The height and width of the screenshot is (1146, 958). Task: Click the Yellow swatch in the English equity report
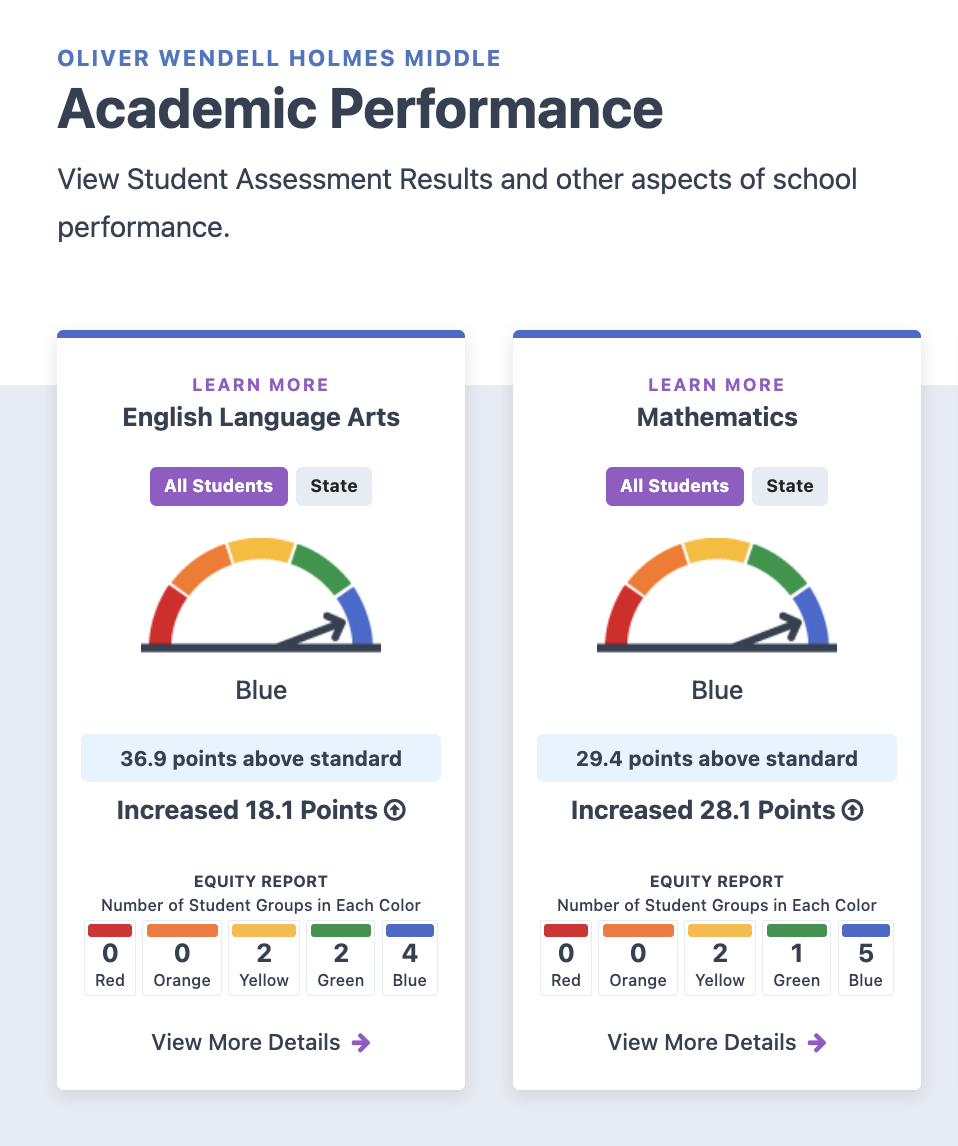264,931
